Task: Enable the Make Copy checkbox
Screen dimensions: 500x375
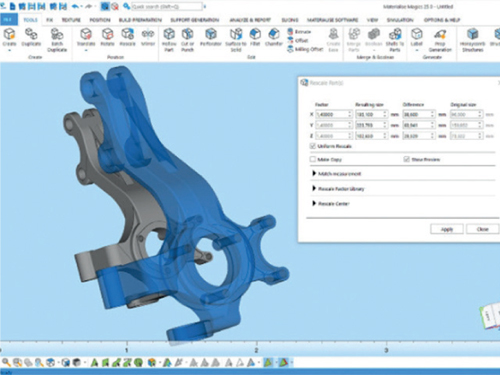Action: point(313,159)
